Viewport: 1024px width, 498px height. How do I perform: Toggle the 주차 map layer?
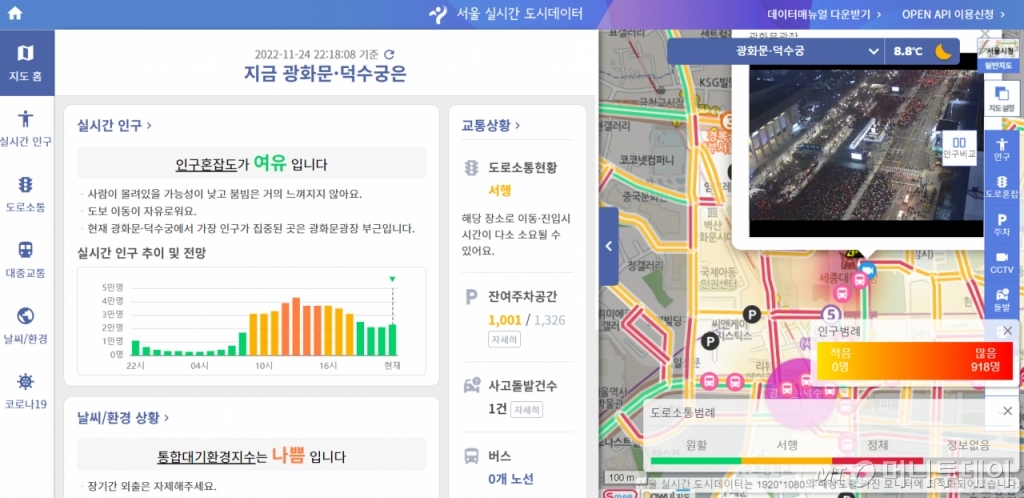1001,224
